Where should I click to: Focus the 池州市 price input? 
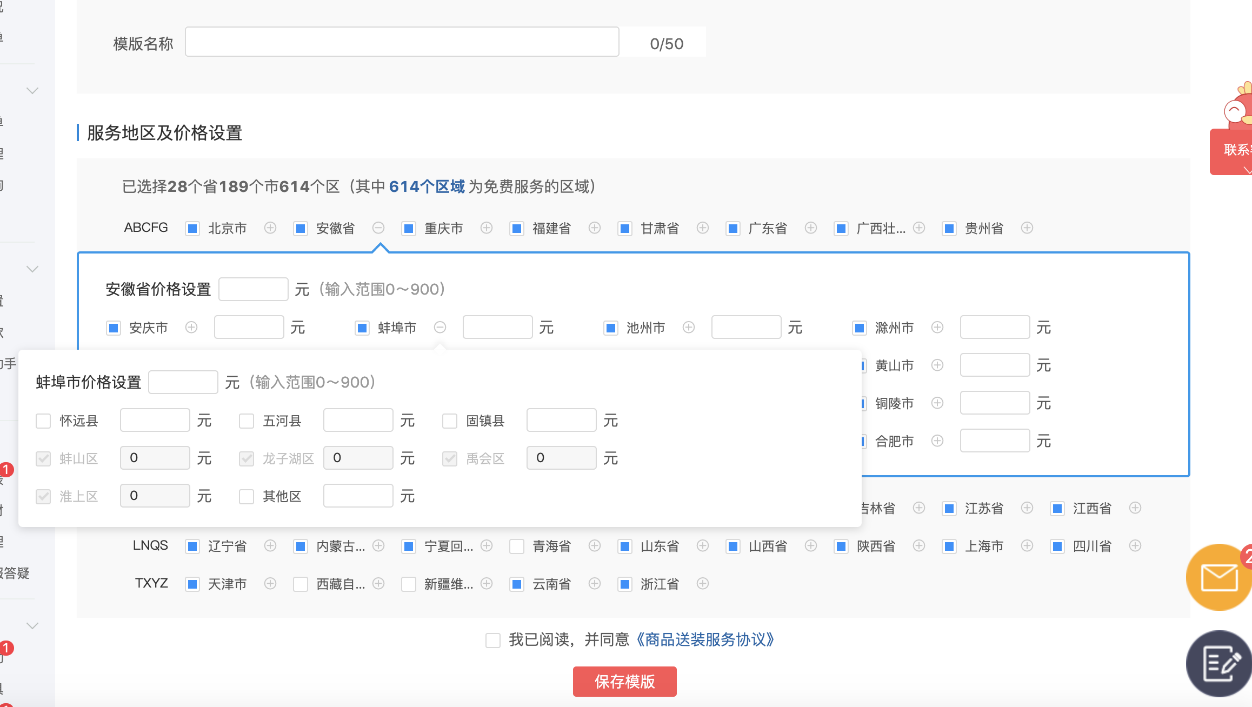pos(746,327)
